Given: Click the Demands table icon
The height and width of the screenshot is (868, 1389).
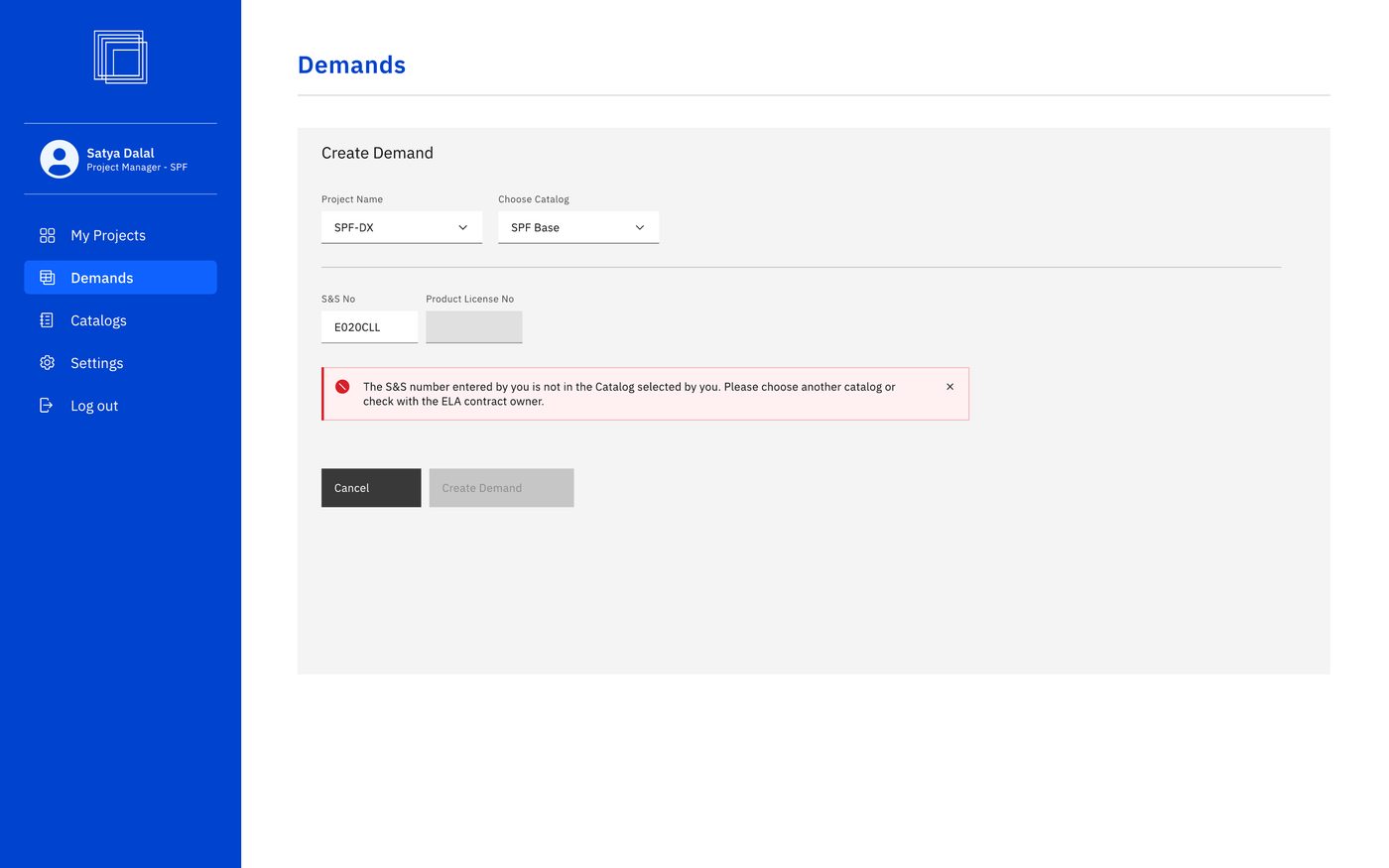Looking at the screenshot, I should tap(47, 278).
